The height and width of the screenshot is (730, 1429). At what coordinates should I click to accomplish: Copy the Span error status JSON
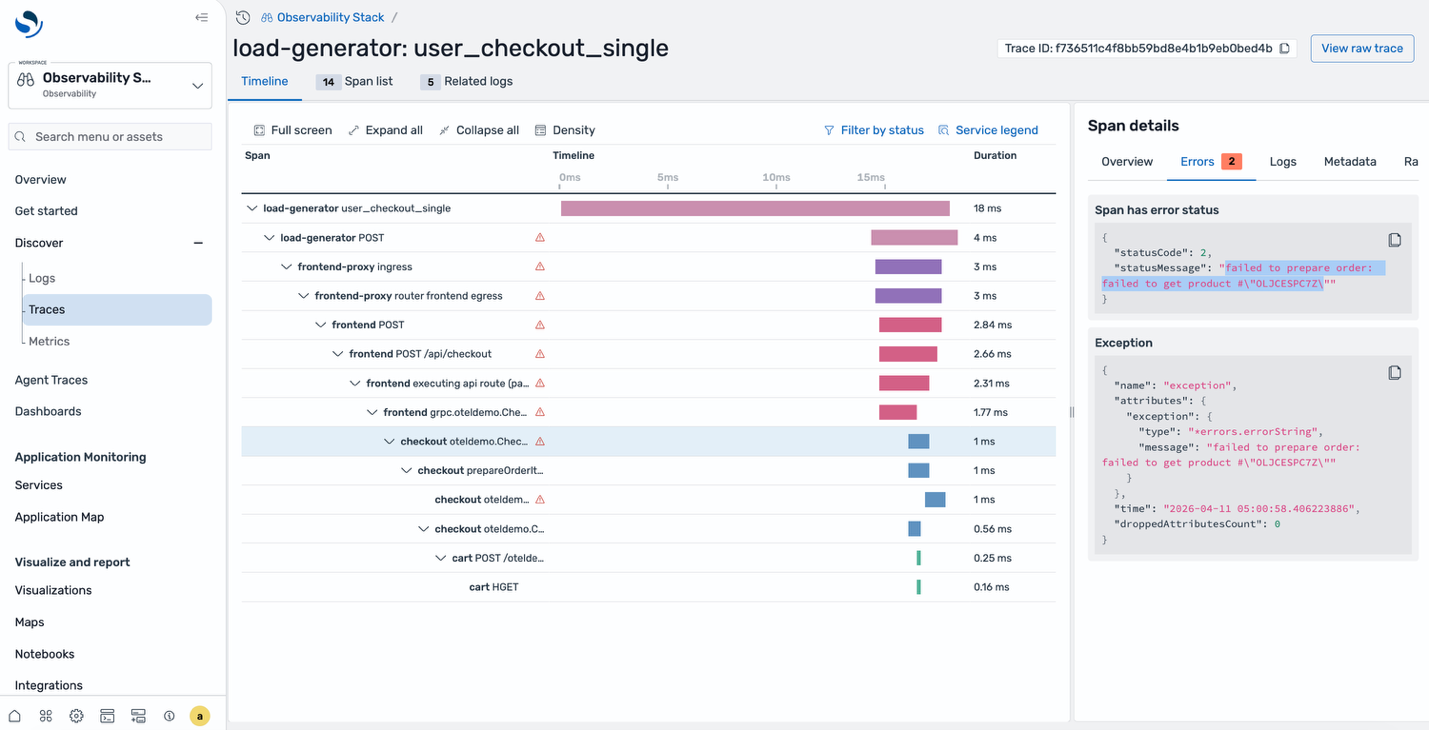coord(1394,239)
